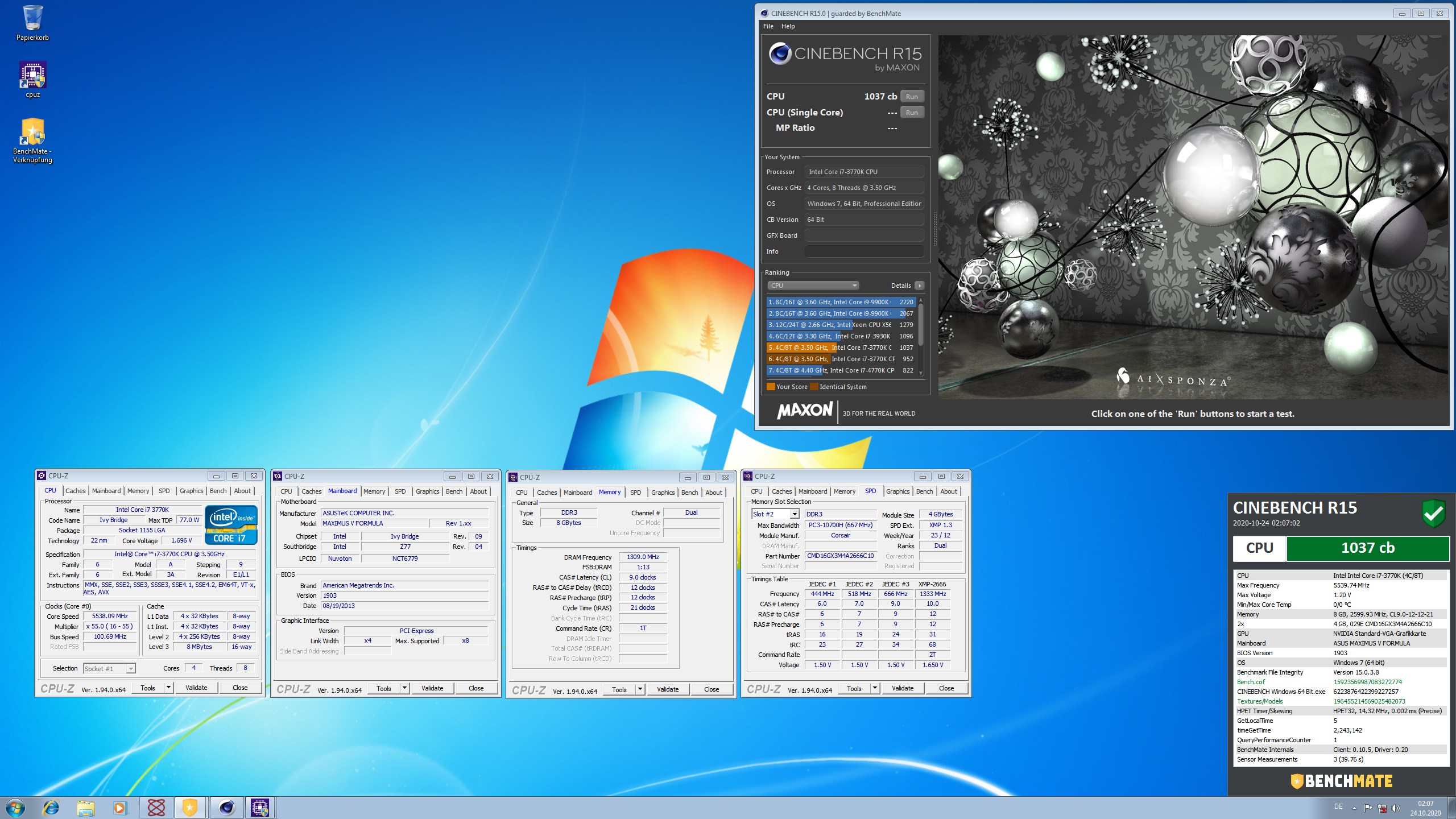This screenshot has width=1456, height=819.
Task: Click the Info input field in Cinebench
Action: click(864, 251)
